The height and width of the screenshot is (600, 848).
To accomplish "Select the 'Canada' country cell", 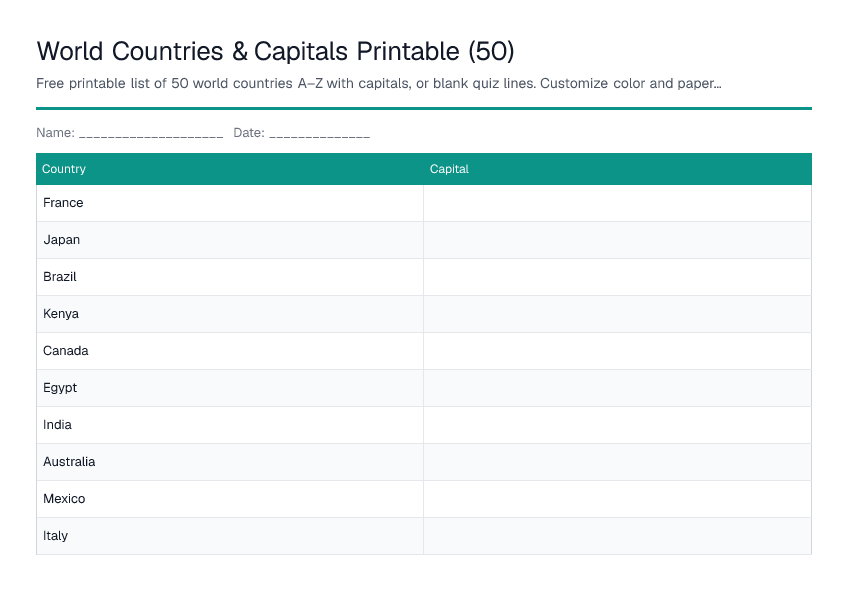I will [230, 351].
